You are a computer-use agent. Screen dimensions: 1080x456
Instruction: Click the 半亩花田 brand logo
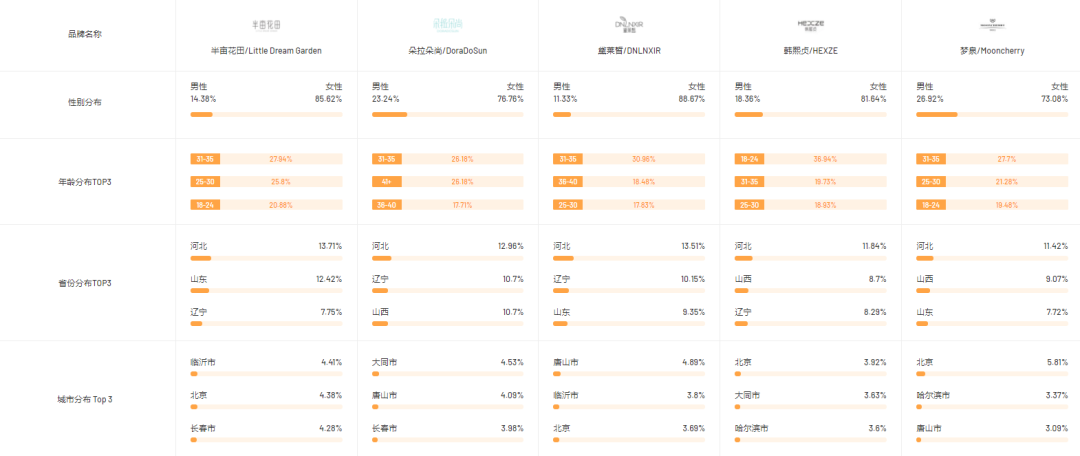(x=266, y=24)
